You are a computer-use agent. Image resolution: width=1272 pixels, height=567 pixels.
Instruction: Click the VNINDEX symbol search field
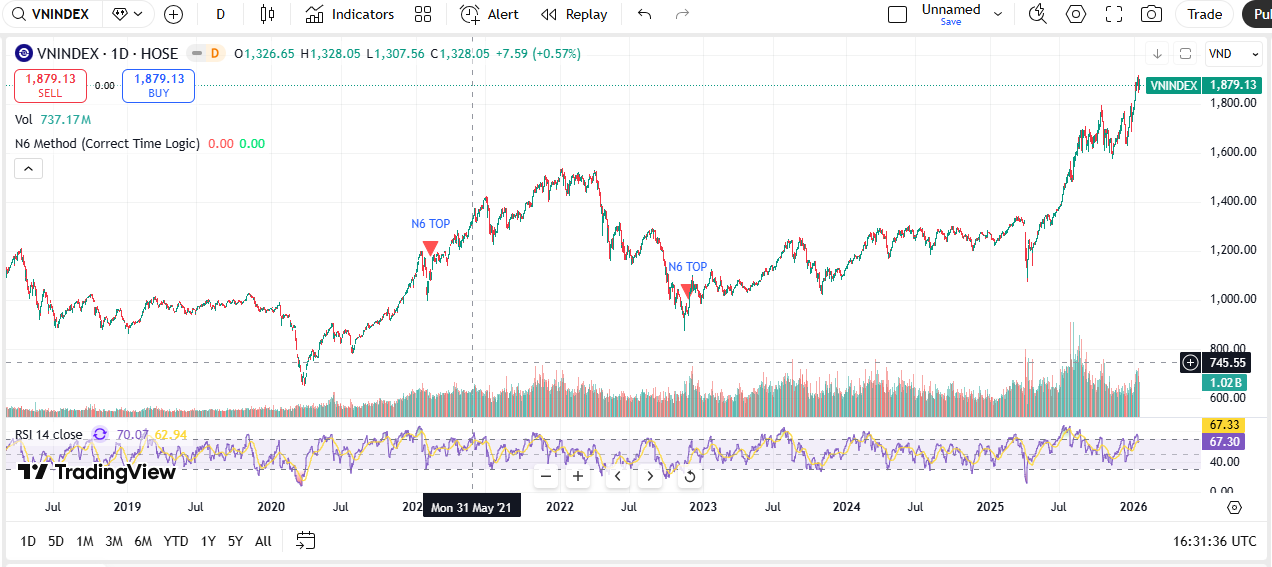(x=50, y=14)
